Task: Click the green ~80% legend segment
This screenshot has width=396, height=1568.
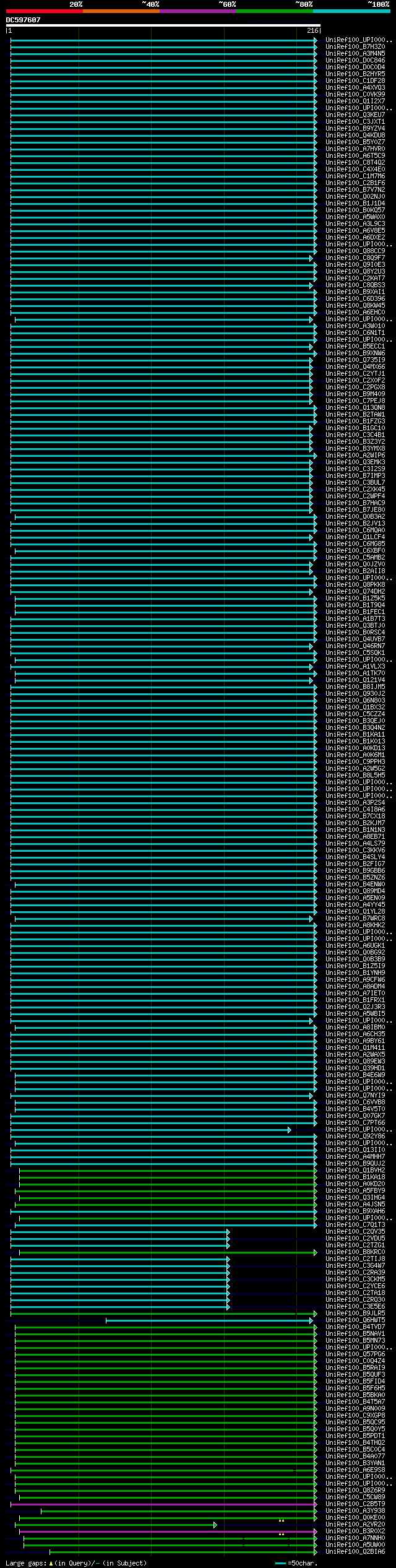Action: point(274,11)
